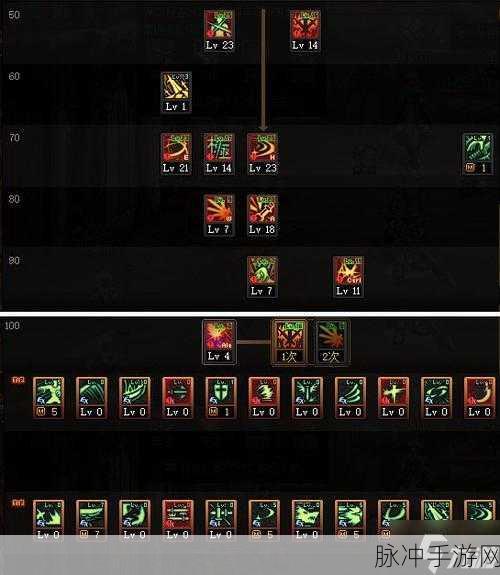Click the red cross TP skill at Lv 0
500x575 pixels.
click(393, 398)
